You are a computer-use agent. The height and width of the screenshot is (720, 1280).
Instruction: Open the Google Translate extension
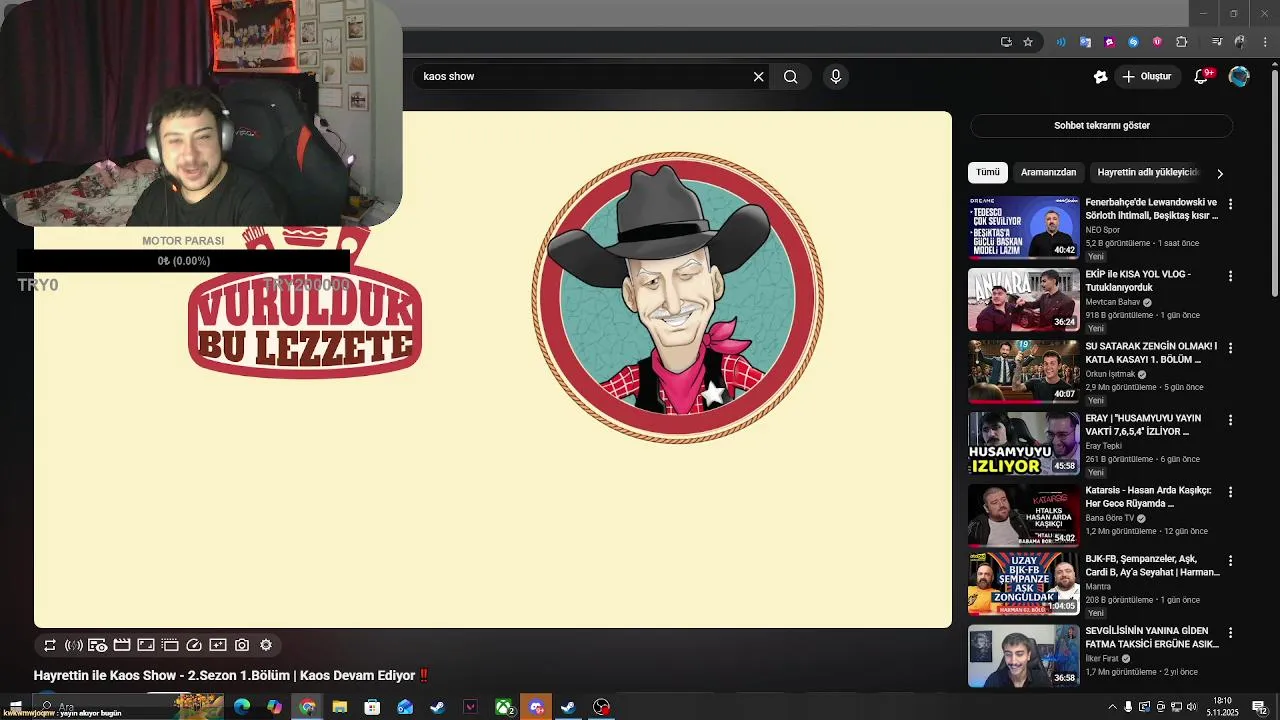coord(1085,42)
